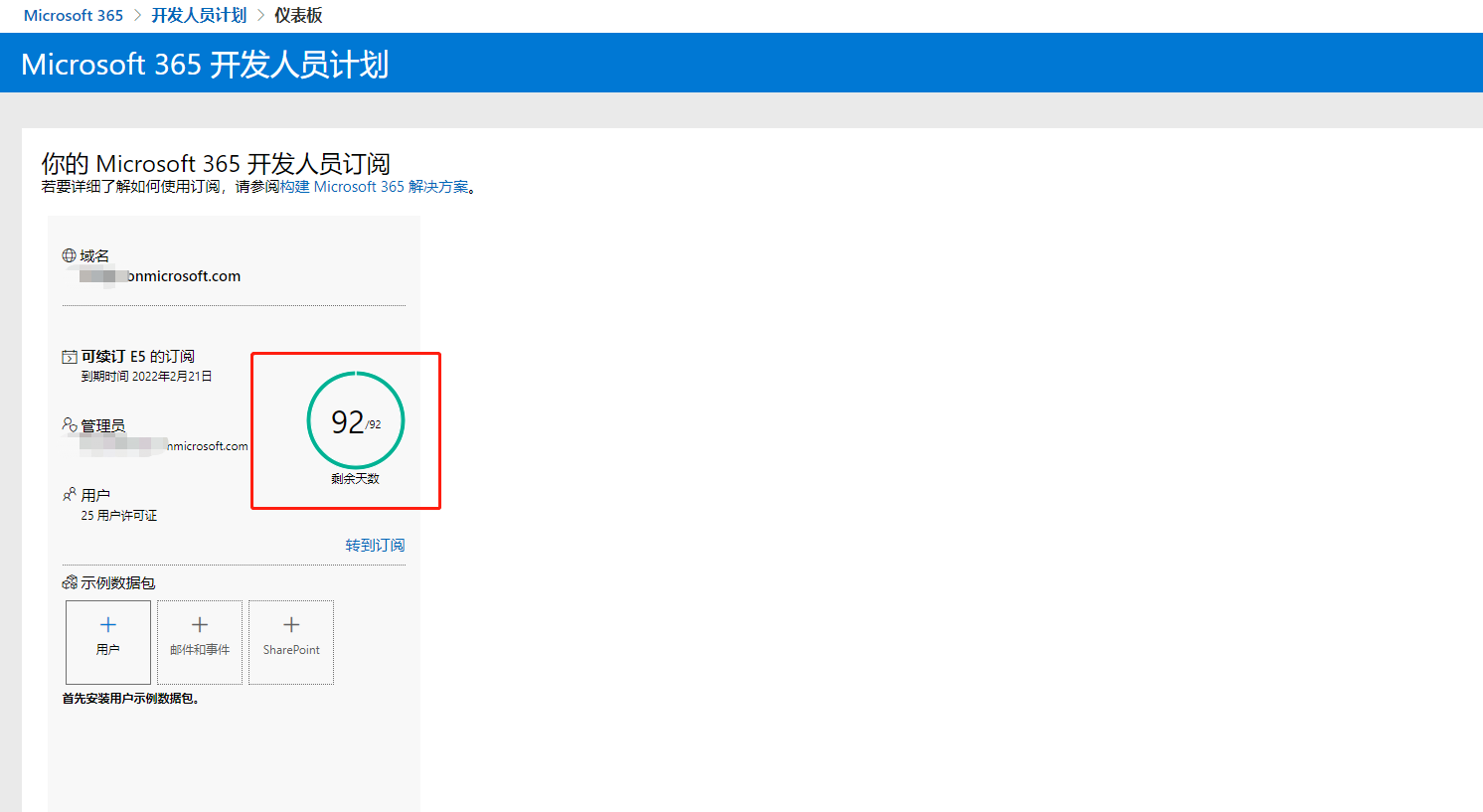Screen dimensions: 1483x812
Task: Click the globe icon beside 域名
Action: (69, 255)
